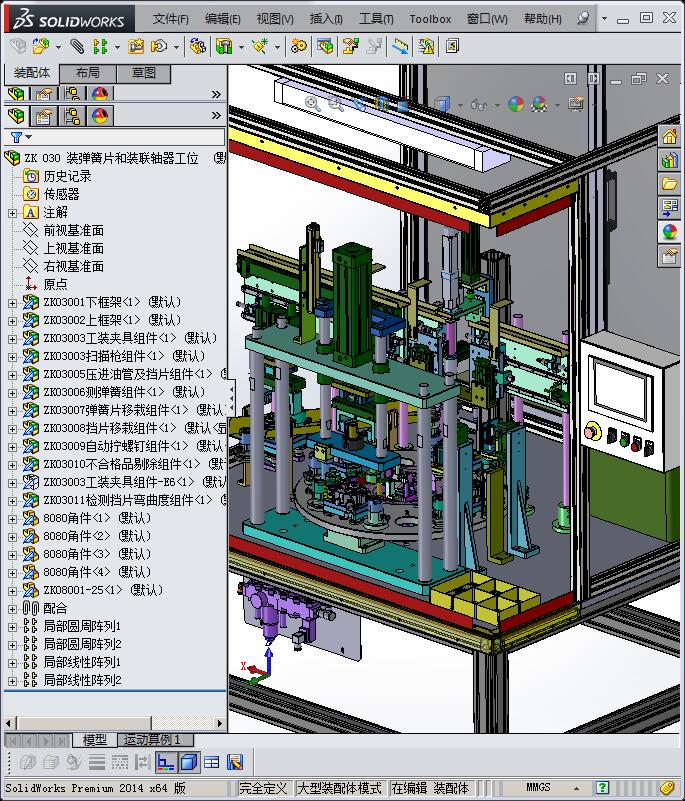
Task: Open the Custom Properties task pane tab
Action: [x=669, y=255]
